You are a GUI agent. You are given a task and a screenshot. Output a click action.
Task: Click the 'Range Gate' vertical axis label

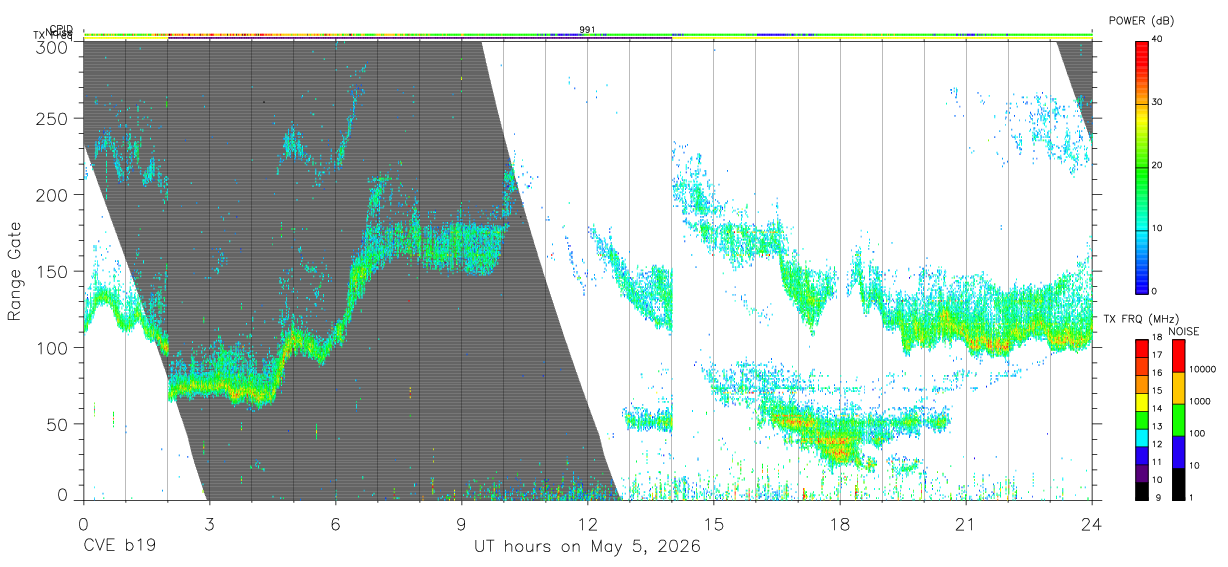15,272
